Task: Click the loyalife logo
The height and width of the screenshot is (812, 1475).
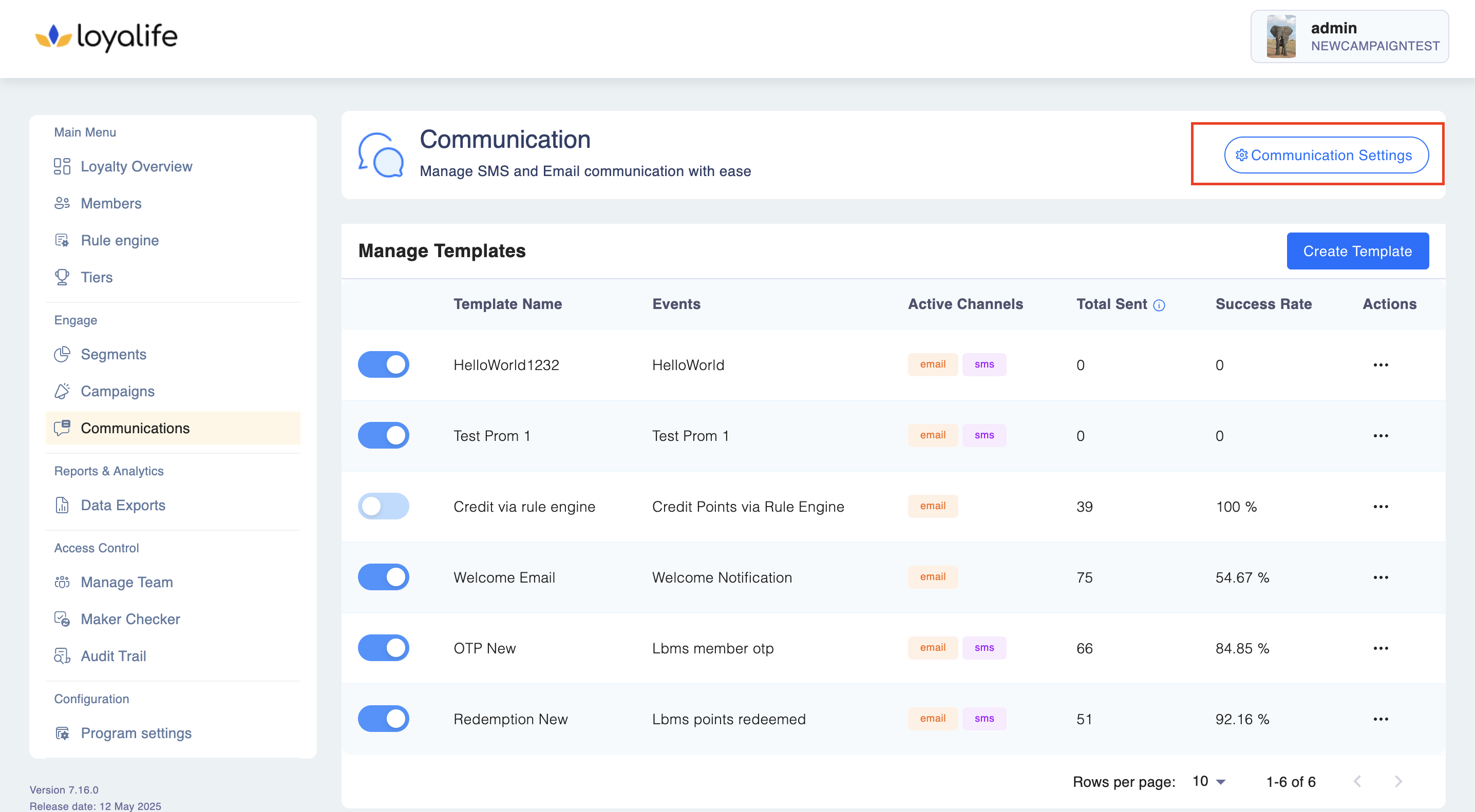Action: pos(106,36)
